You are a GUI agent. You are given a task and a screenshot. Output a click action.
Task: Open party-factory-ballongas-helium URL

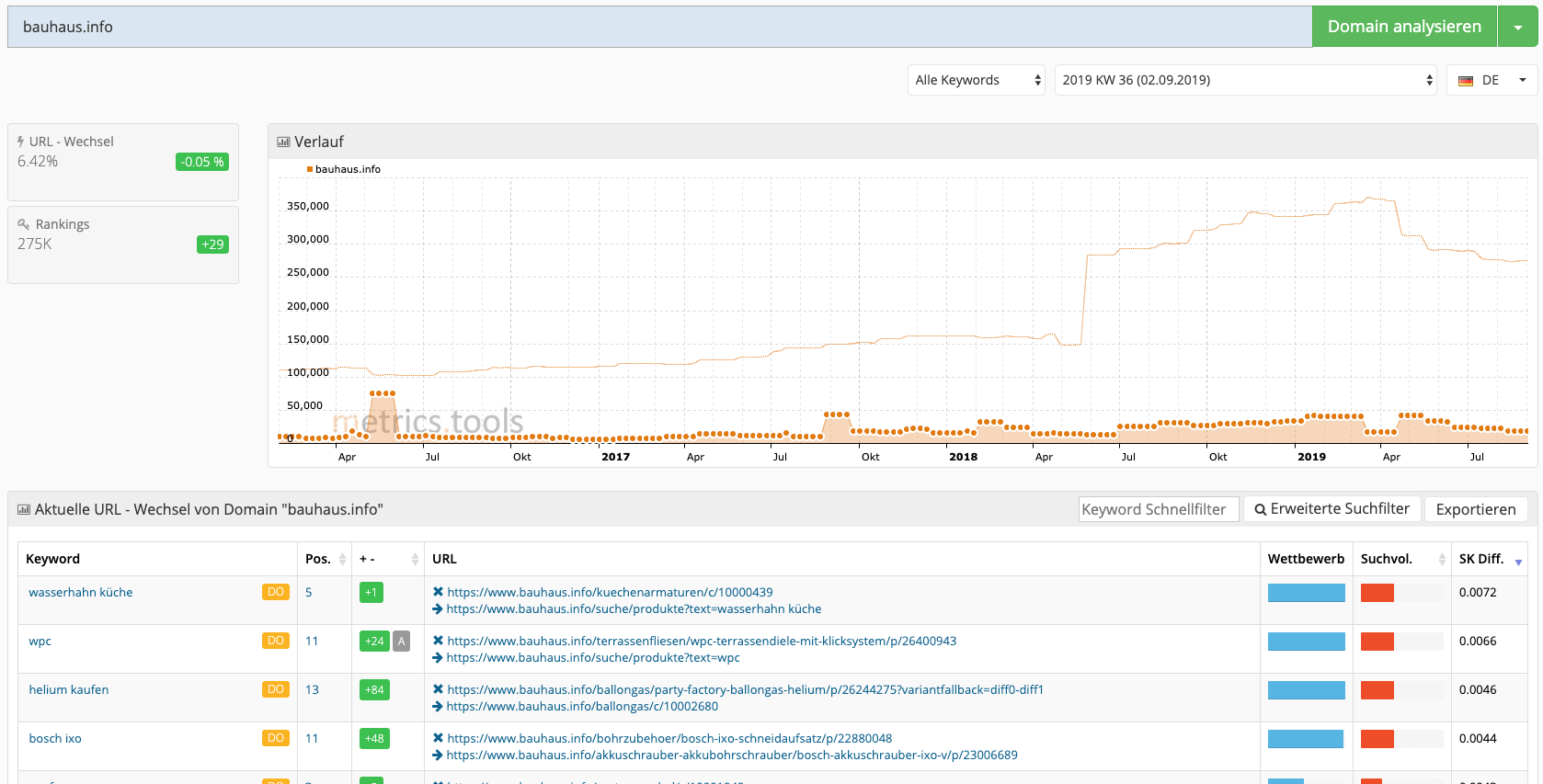(746, 690)
